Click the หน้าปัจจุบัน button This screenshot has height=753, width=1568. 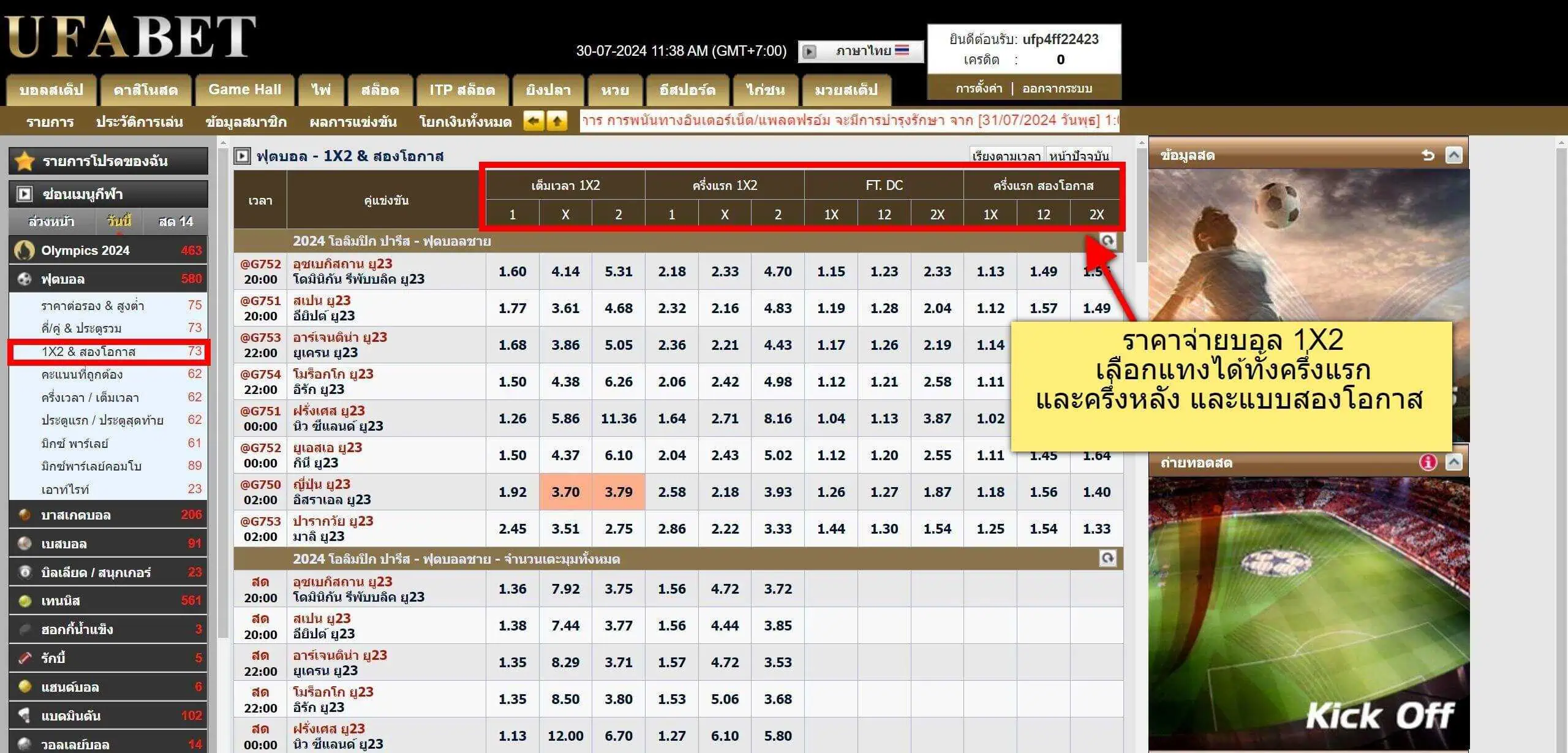coord(1079,156)
